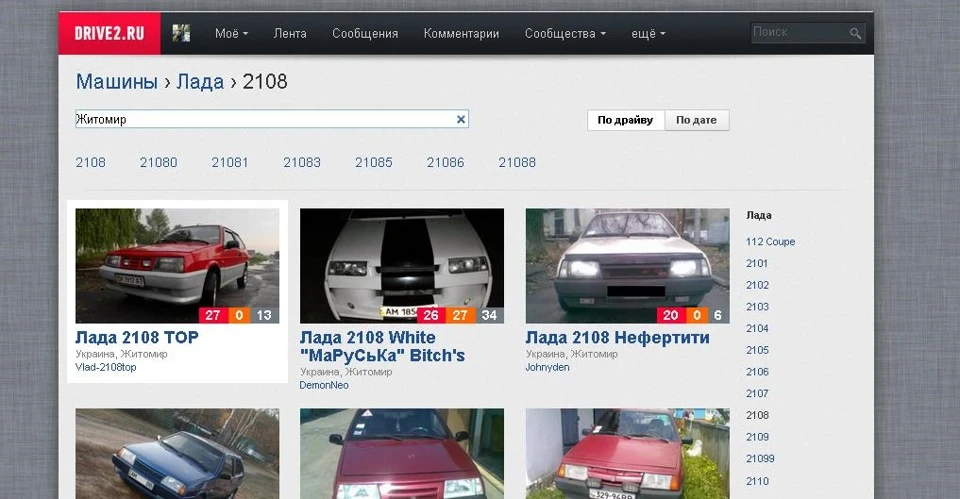Clear the Житомир filter with the X

click(x=461, y=119)
